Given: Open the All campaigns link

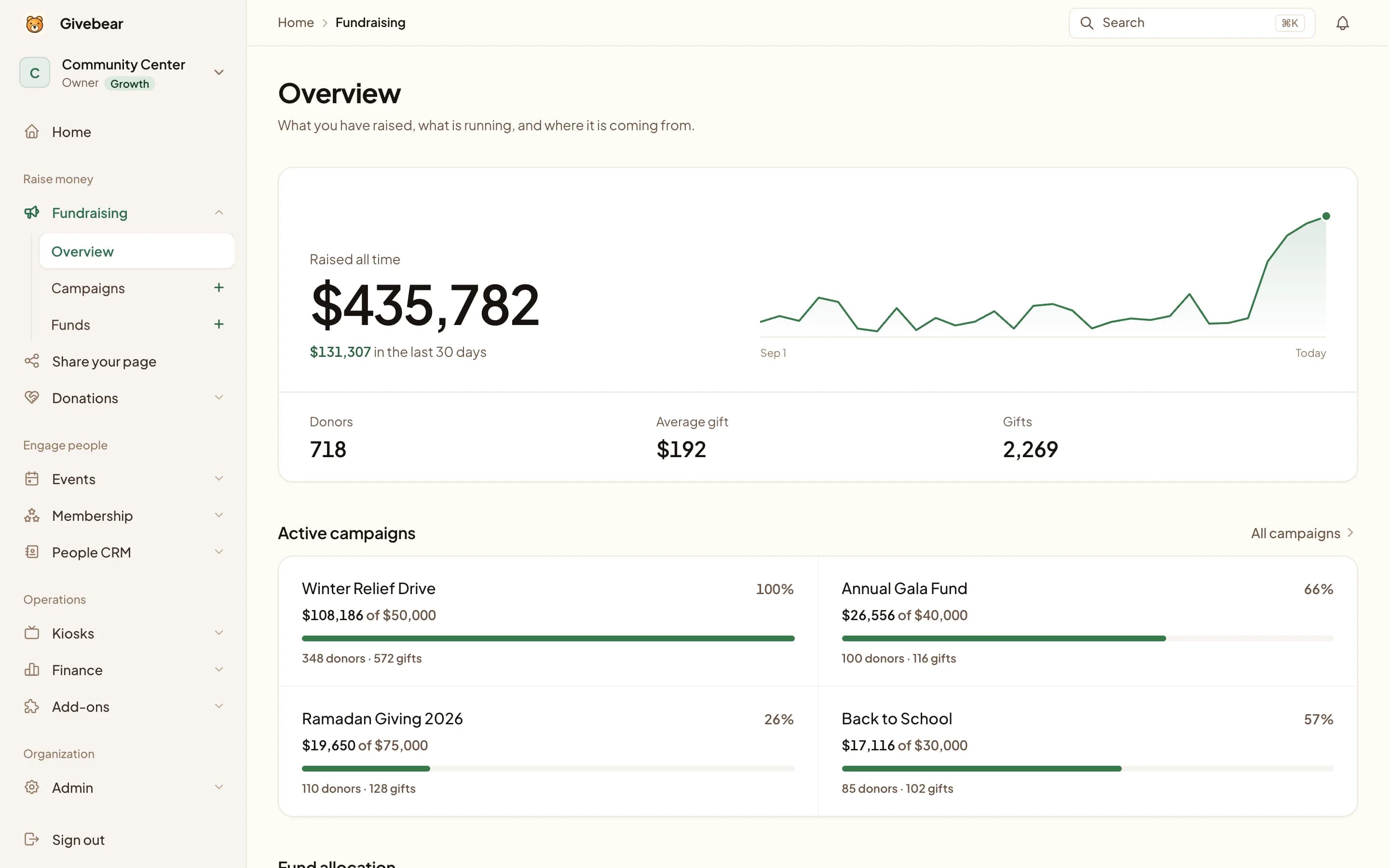Looking at the screenshot, I should click(x=1302, y=533).
